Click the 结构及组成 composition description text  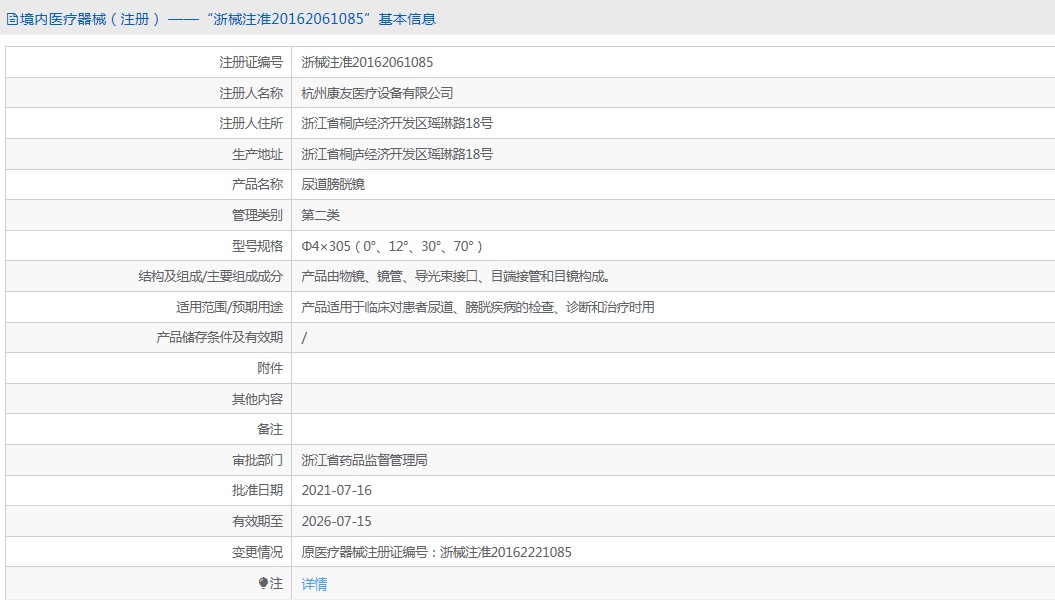456,277
